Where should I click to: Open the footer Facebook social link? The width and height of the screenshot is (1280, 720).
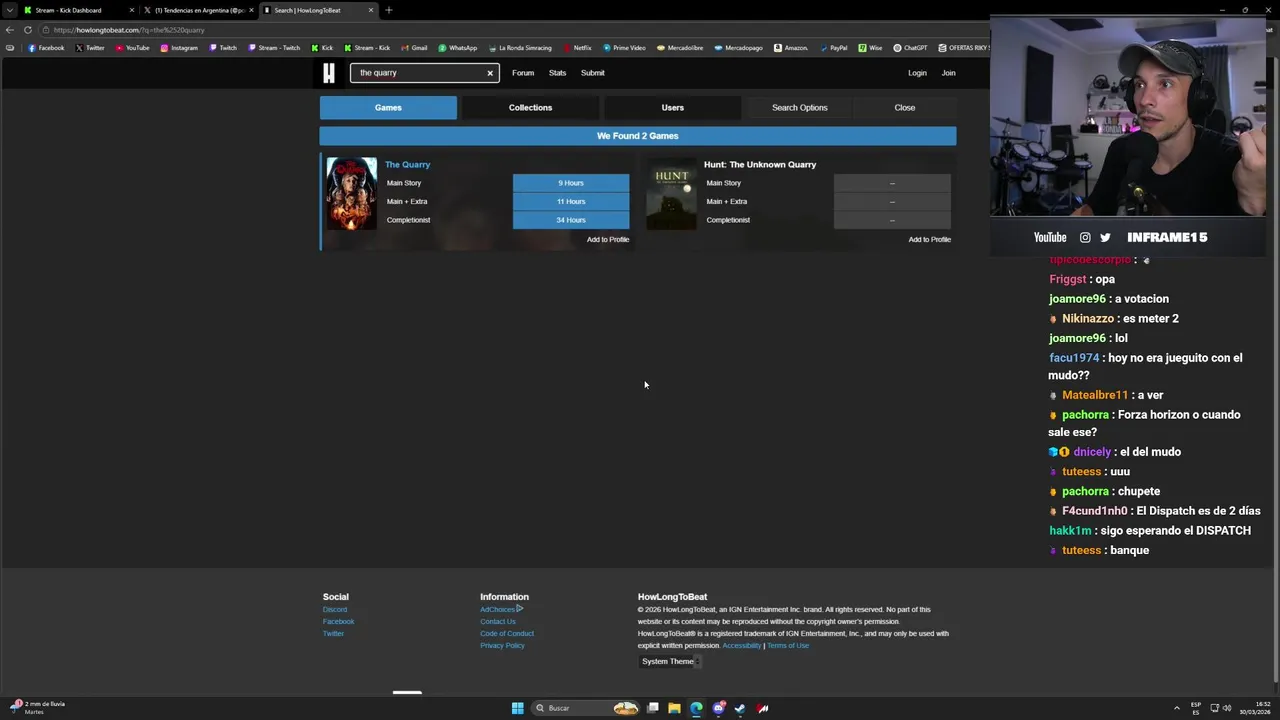[x=339, y=622]
